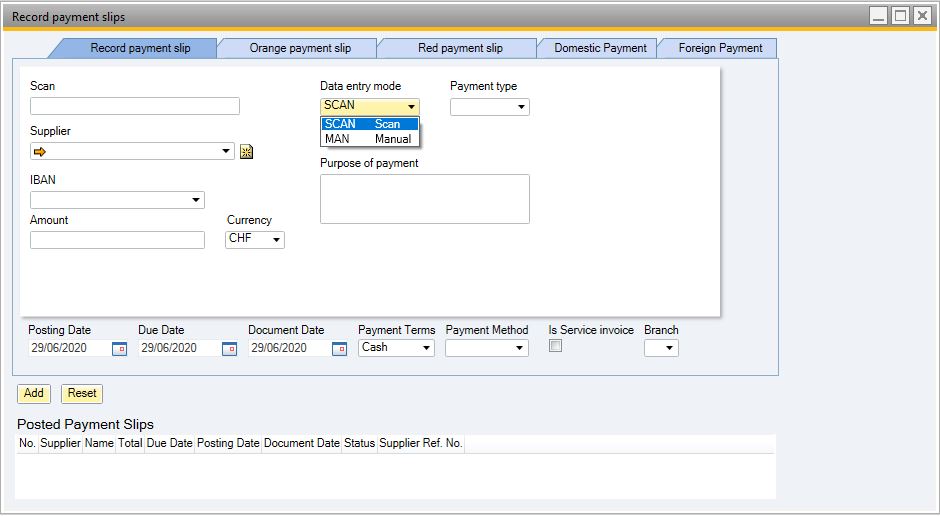This screenshot has width=940, height=516.
Task: Tick the Is Service invoice checkbox
Action: coord(556,346)
